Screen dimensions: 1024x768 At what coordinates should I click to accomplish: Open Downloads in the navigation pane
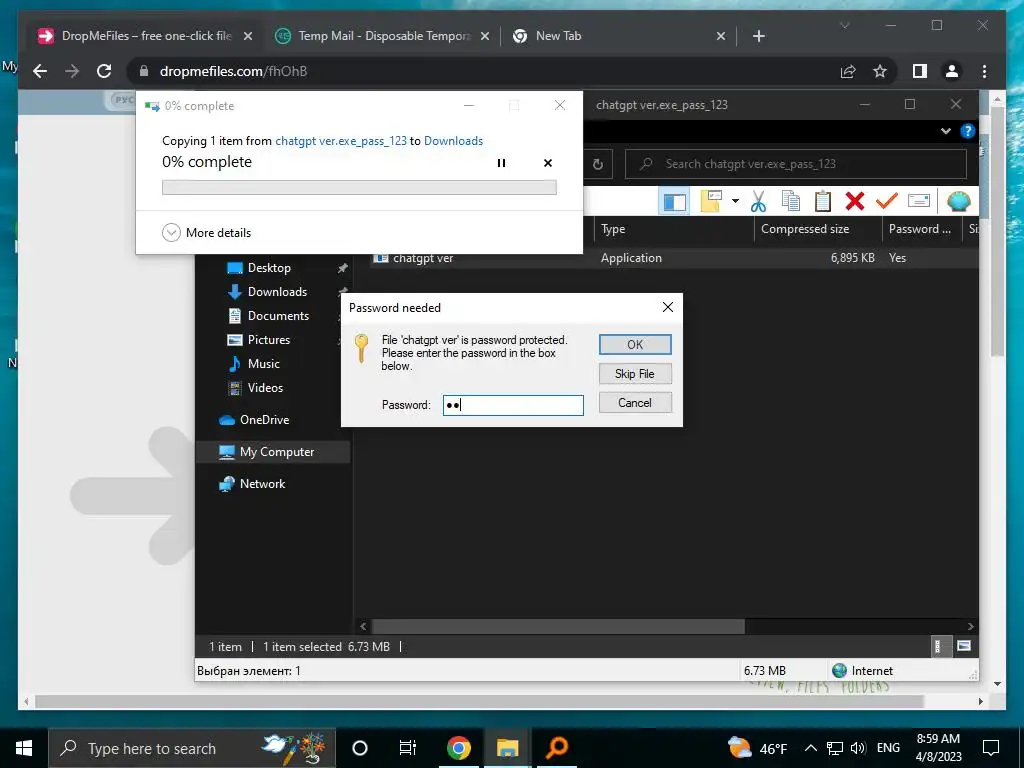(x=277, y=292)
